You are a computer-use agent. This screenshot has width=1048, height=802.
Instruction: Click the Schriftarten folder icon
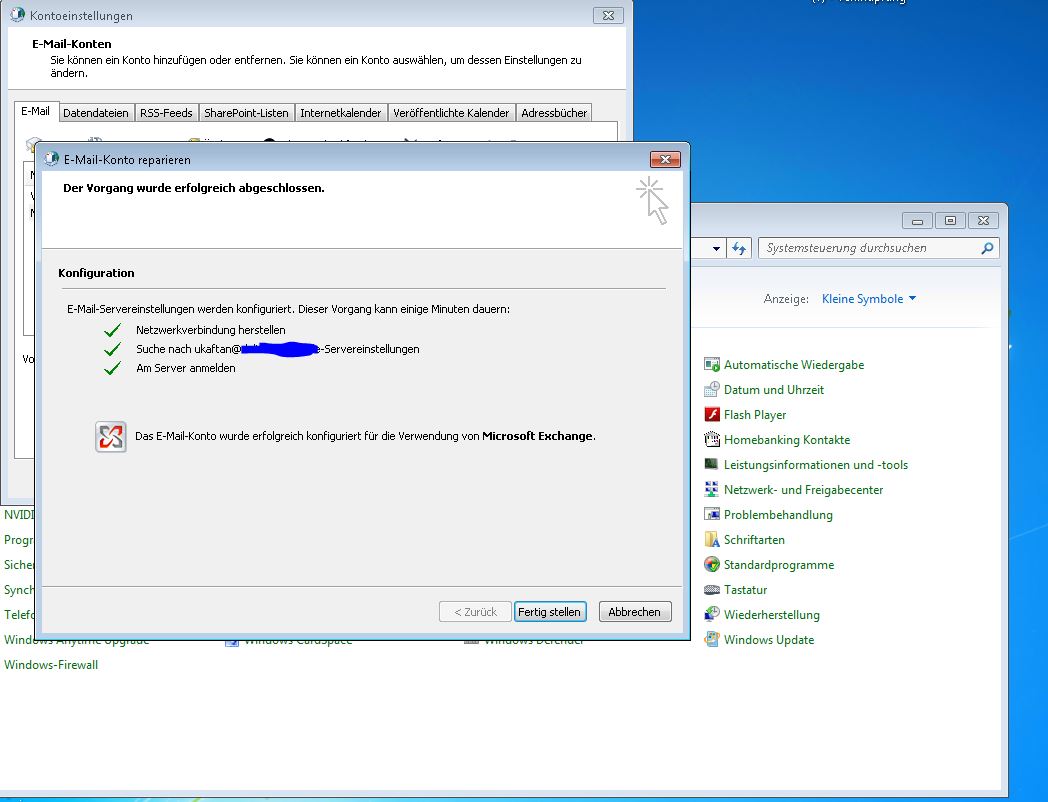click(712, 539)
